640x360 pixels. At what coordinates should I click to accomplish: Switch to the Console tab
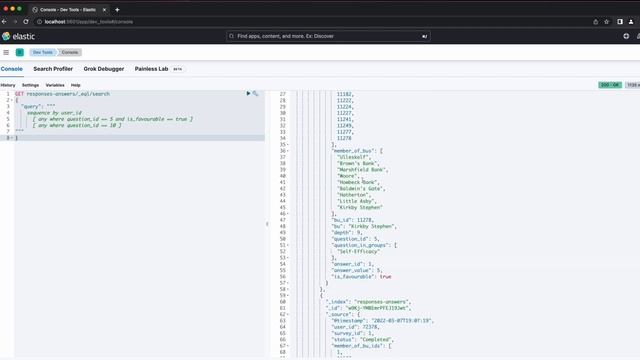coord(11,69)
